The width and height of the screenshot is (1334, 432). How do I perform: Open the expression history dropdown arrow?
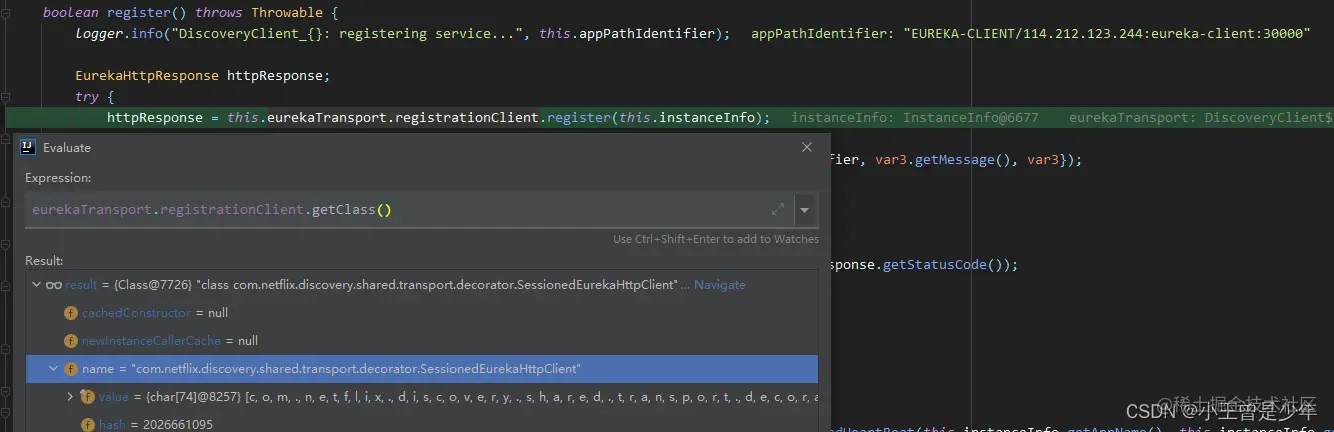(x=804, y=210)
